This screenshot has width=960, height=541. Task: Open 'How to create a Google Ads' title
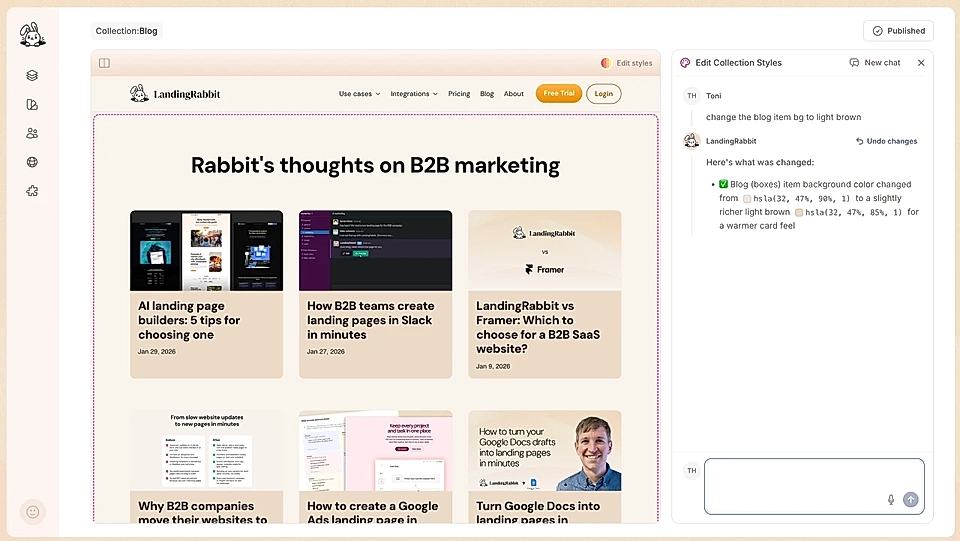point(372,512)
